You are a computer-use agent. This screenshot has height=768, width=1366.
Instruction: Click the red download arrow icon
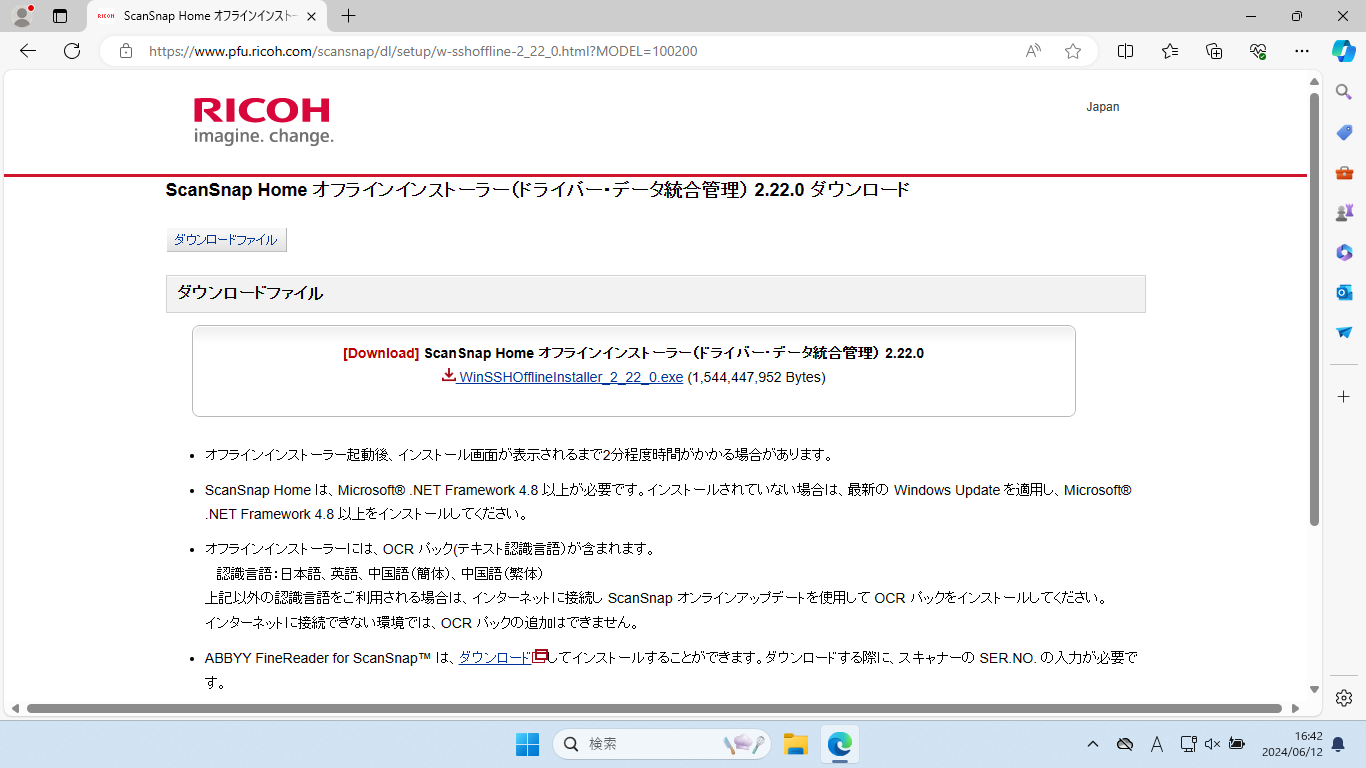(449, 376)
